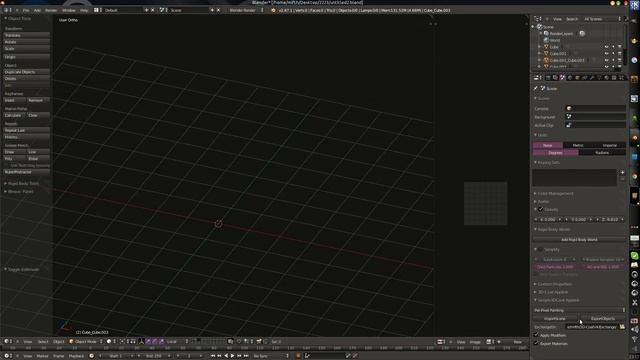Open the Modifiers wrench tab icon
Image resolution: width=640 pixels, height=360 pixels.
click(592, 78)
